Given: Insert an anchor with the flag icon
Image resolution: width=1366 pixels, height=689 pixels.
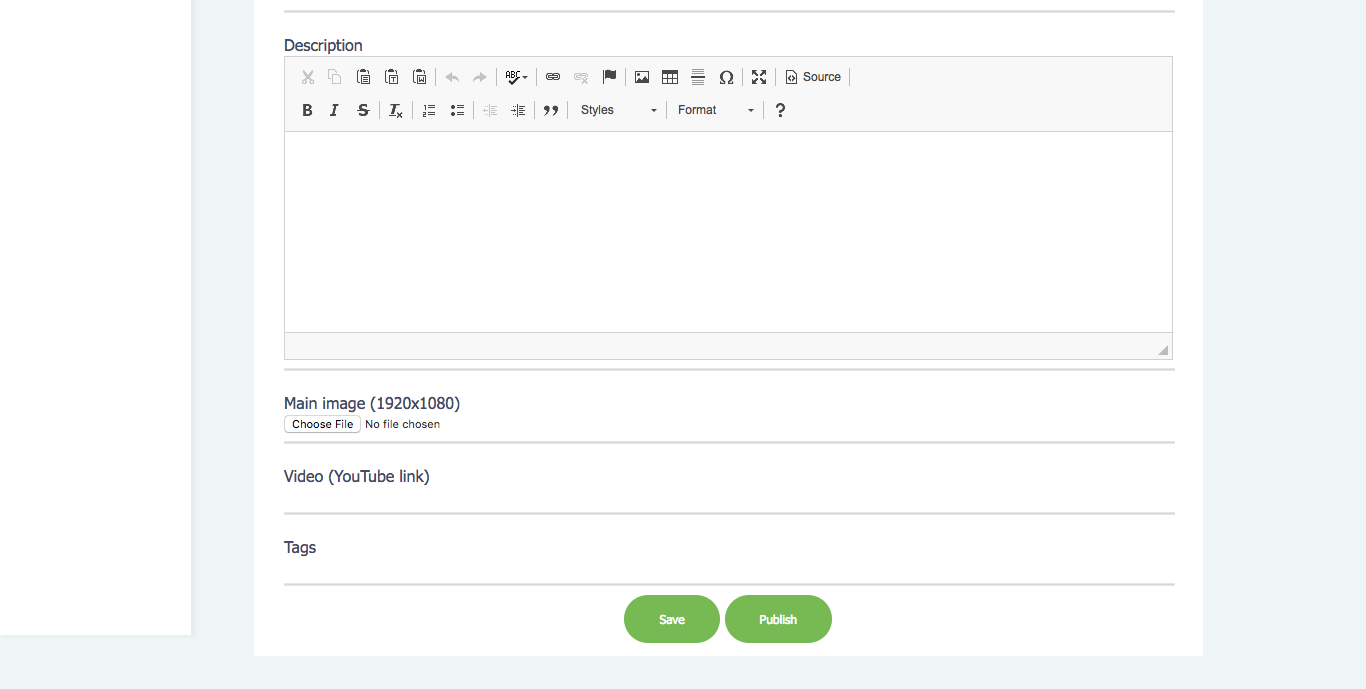Looking at the screenshot, I should point(609,77).
